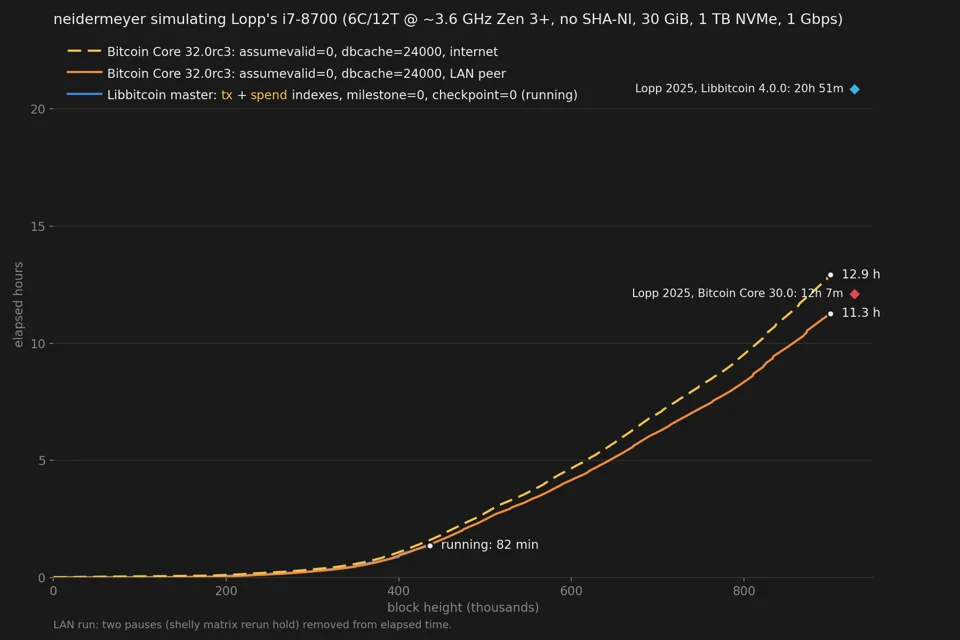Click the solid orange legend line sample
960x640 pixels.
84,73
